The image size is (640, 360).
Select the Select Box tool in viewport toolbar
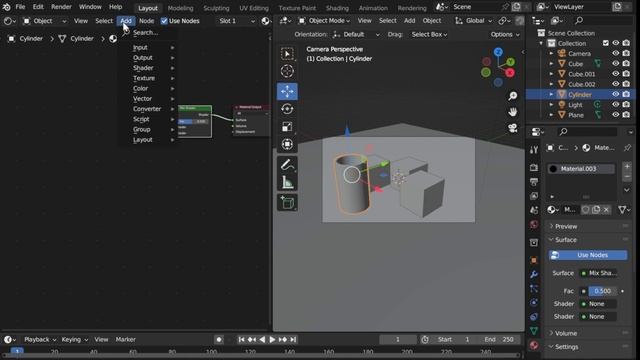pos(287,54)
